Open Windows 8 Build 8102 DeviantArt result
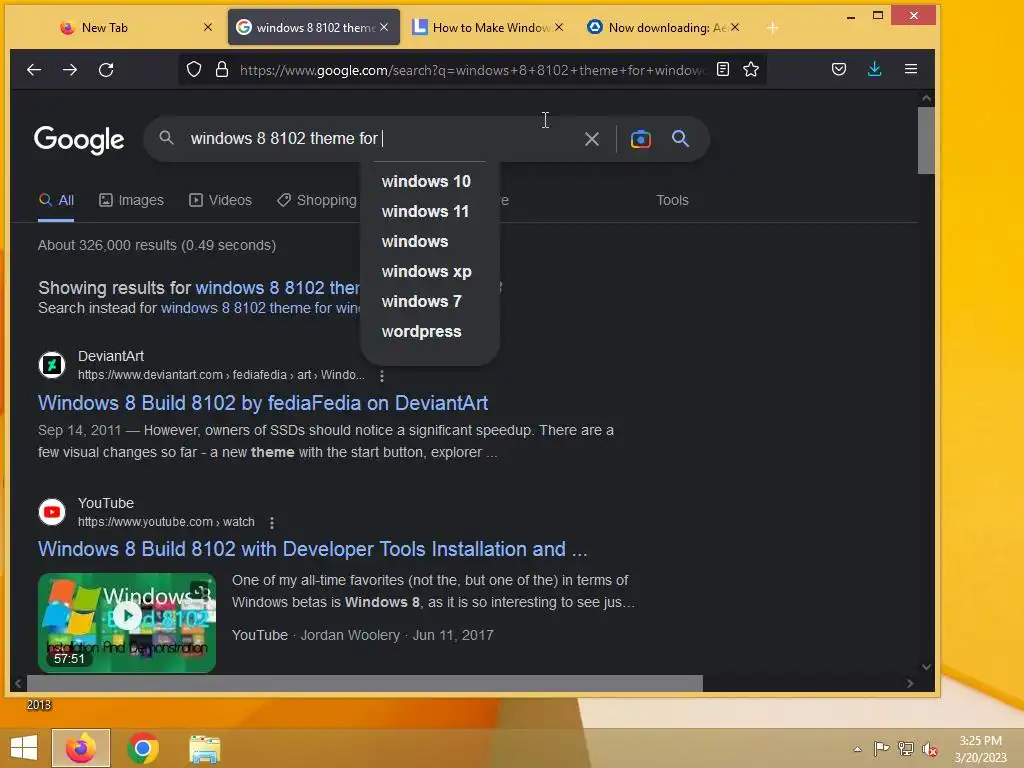1024x768 pixels. click(x=263, y=403)
